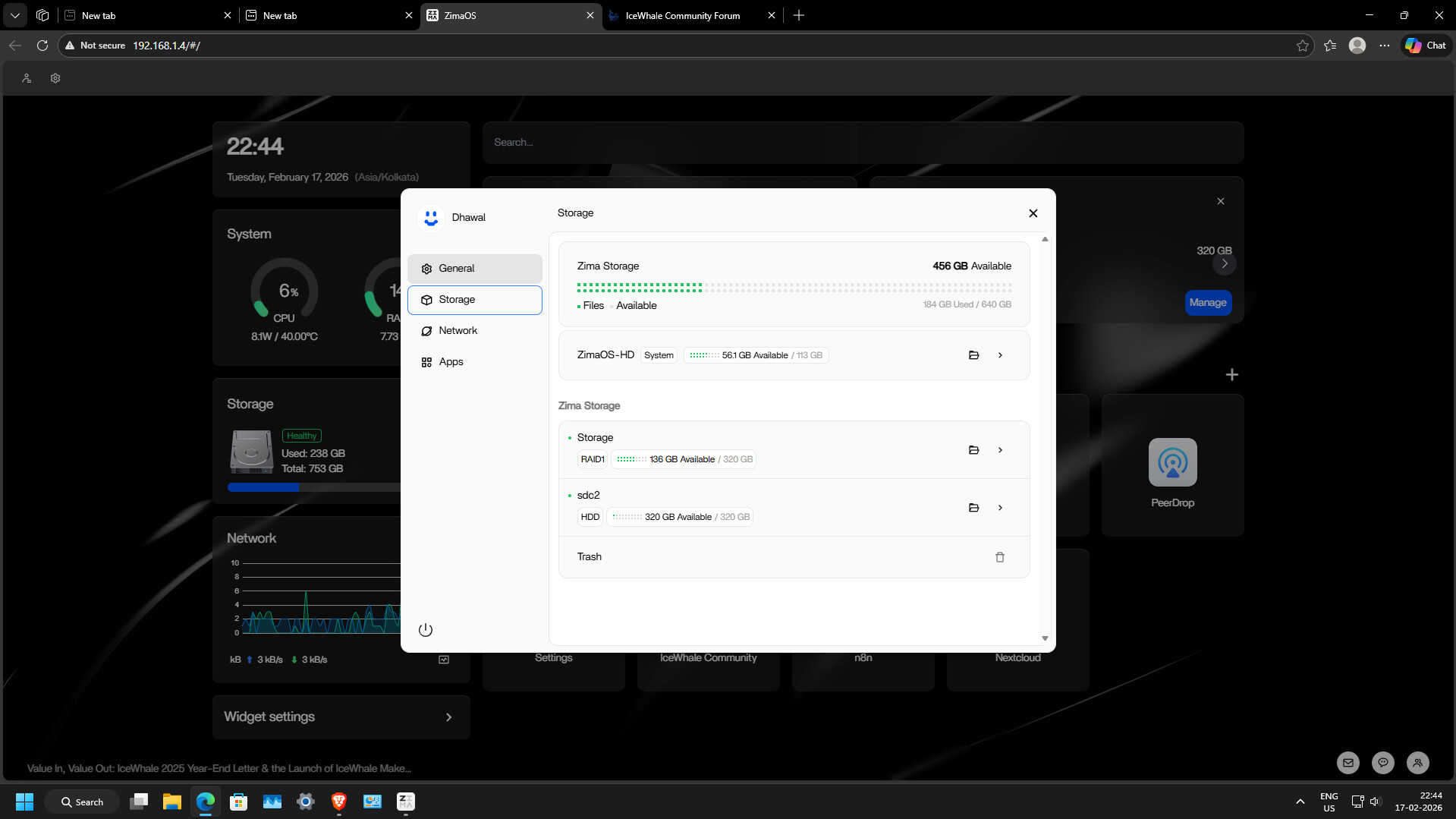Expand sdc2 HDD details chevron
The image size is (1456, 819).
1000,508
